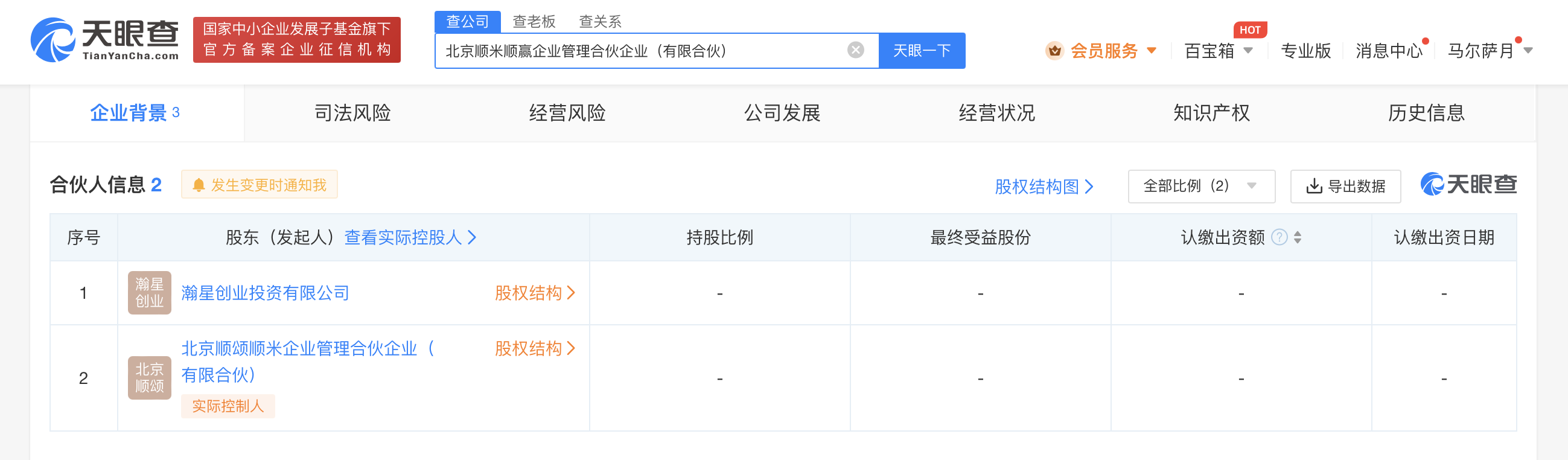
Task: Click the 查看实际控股人 link
Action: coord(410,237)
